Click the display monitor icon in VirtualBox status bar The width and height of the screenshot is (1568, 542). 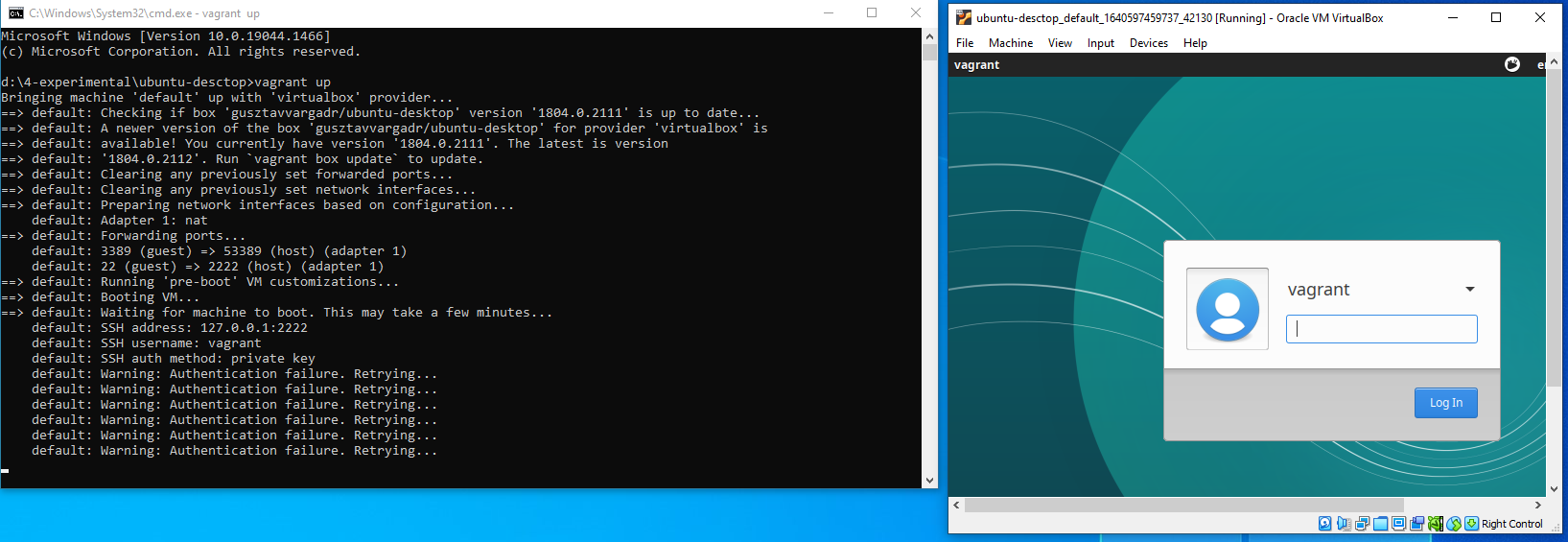tap(1398, 524)
